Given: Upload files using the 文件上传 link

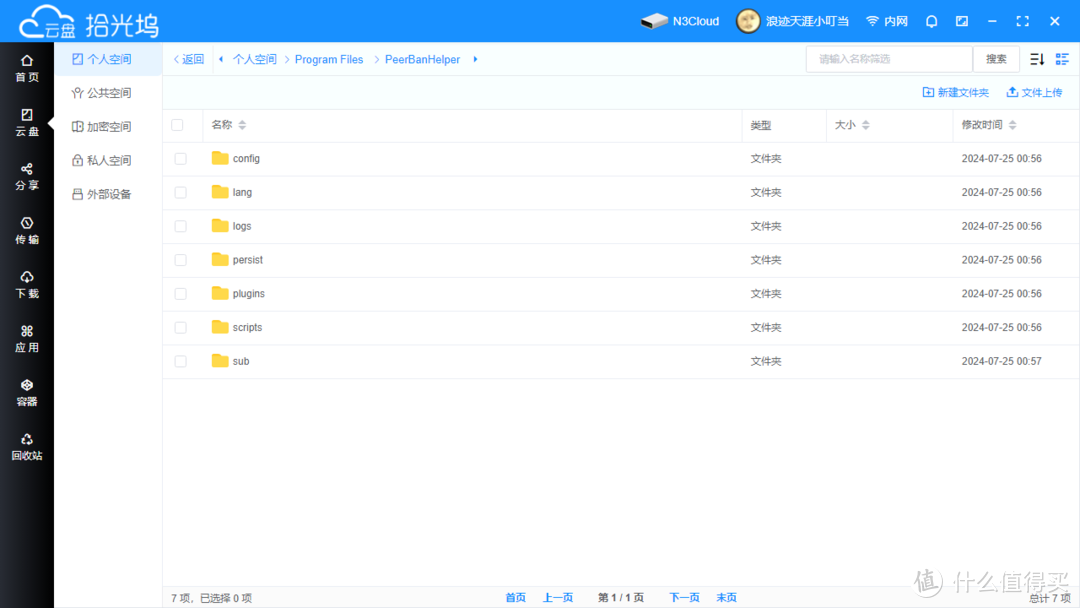Looking at the screenshot, I should click(x=1035, y=92).
